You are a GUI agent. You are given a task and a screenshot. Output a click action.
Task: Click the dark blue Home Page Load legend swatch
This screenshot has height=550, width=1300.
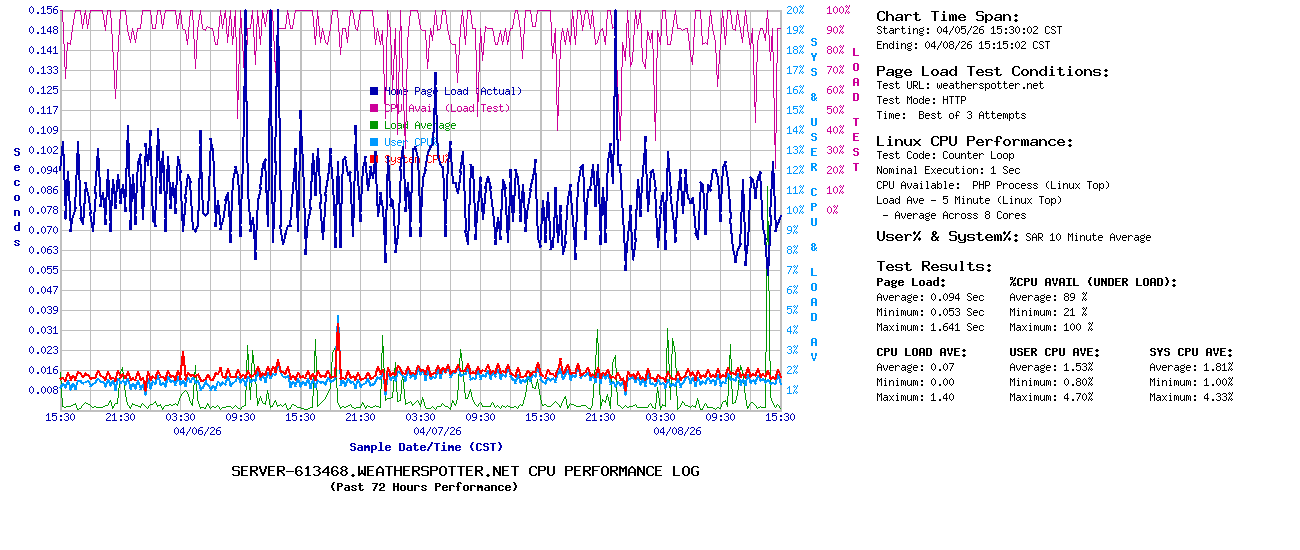coord(374,91)
